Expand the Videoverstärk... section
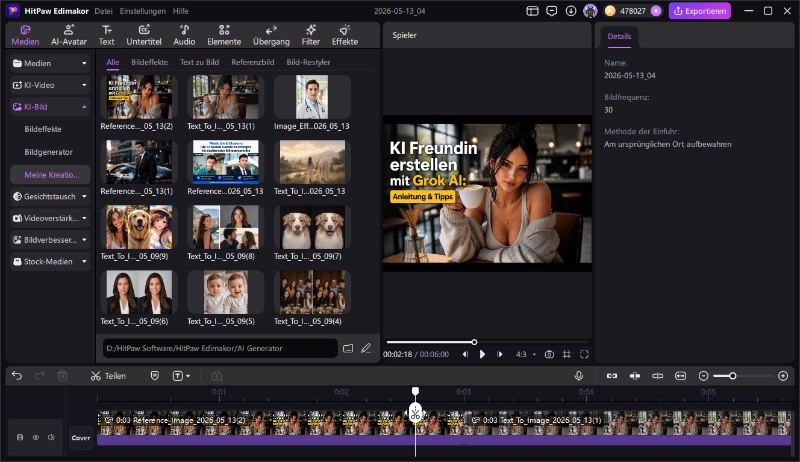The height and width of the screenshot is (462, 800). (49, 218)
